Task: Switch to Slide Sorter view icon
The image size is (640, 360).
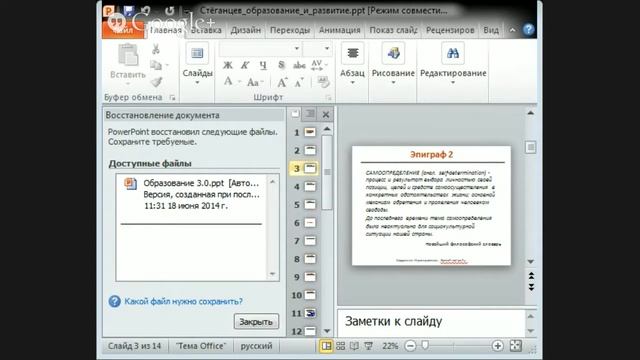Action: 340,346
